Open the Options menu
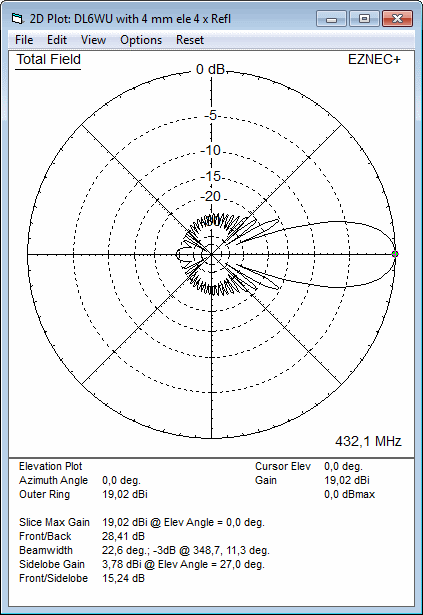The height and width of the screenshot is (615, 423). [x=141, y=40]
